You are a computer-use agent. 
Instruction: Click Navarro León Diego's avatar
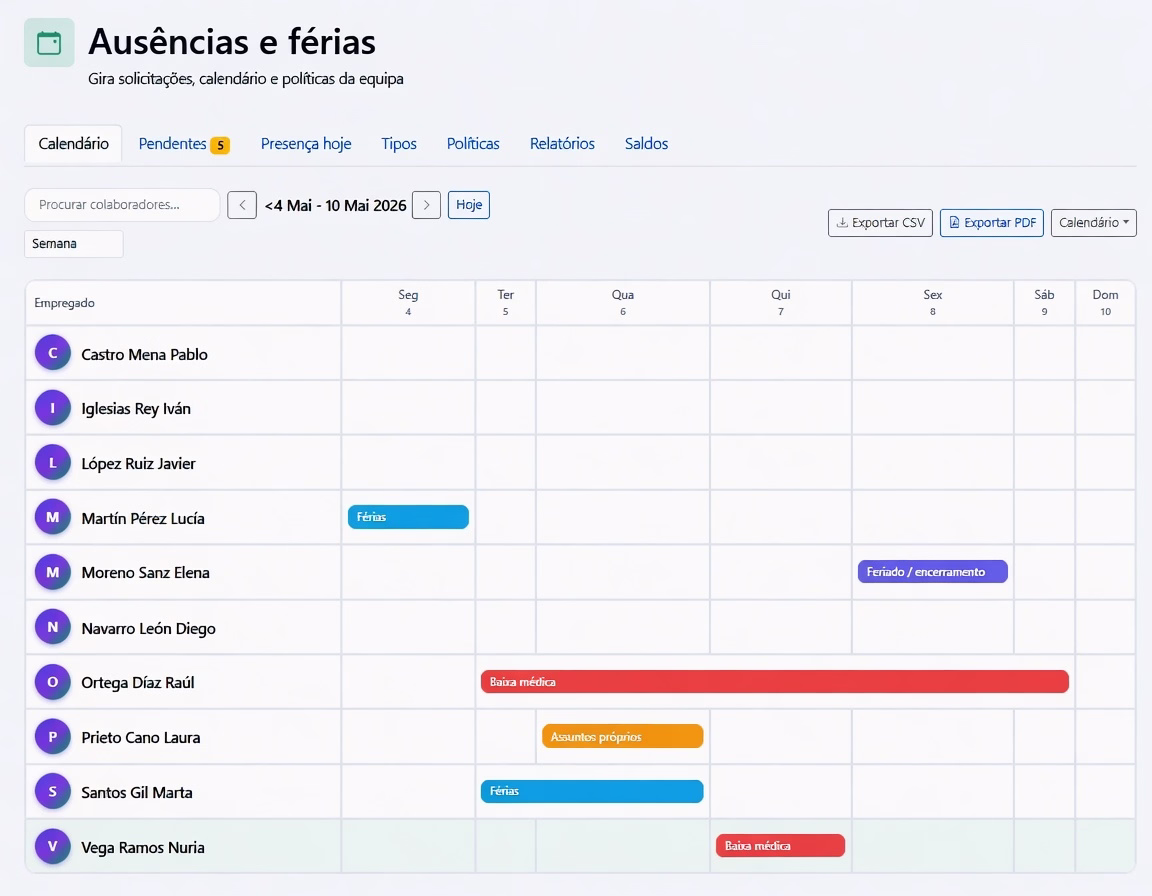click(x=53, y=627)
